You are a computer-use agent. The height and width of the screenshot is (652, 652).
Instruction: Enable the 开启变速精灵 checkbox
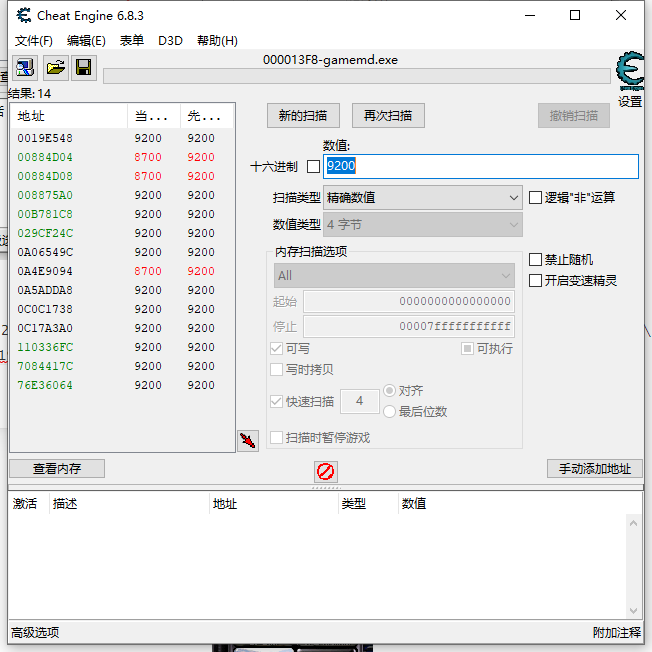536,281
